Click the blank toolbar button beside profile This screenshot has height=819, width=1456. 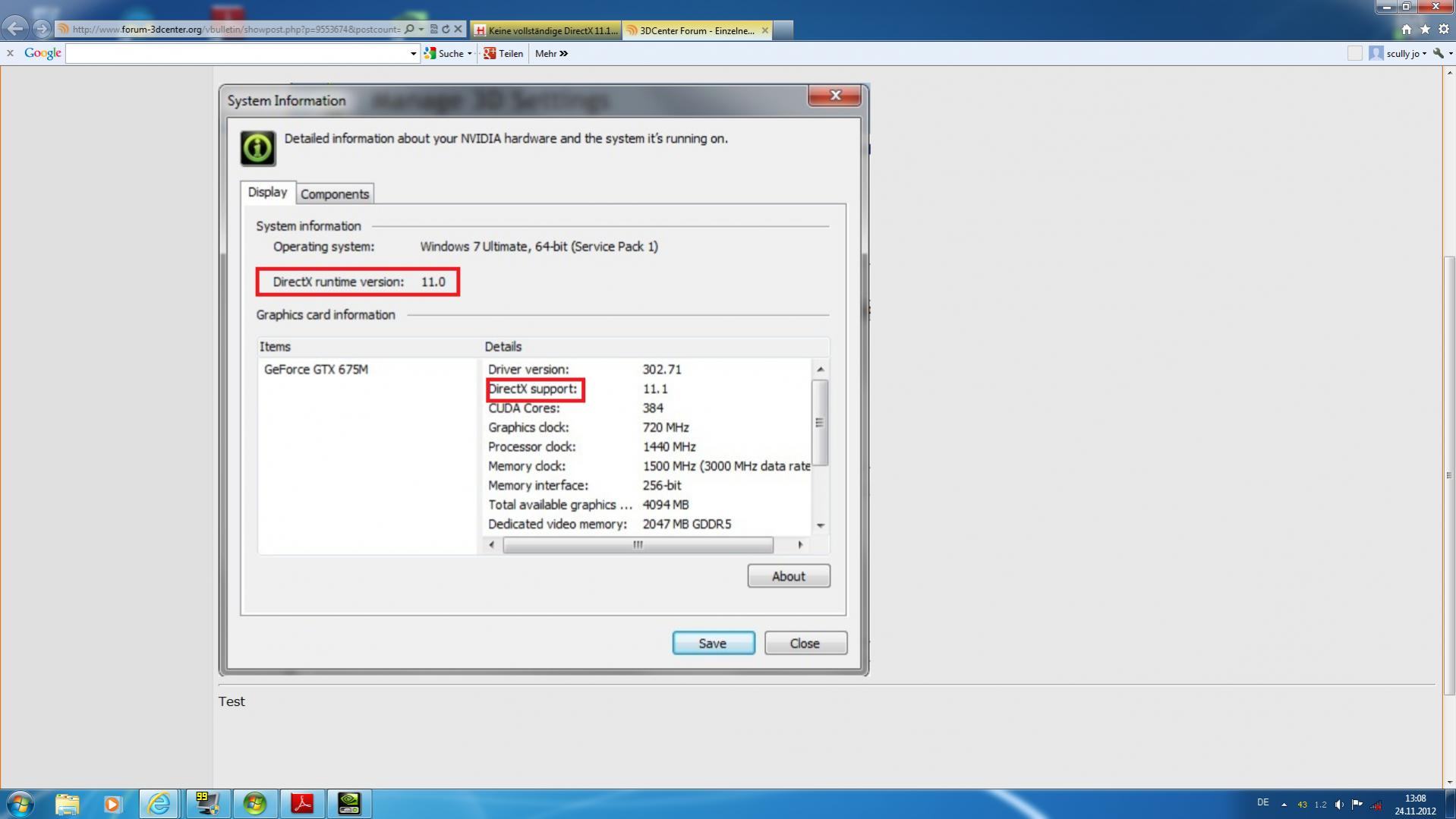tap(1355, 53)
